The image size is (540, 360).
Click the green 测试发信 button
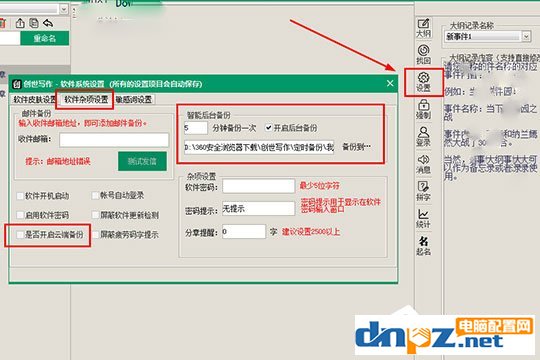[142, 161]
